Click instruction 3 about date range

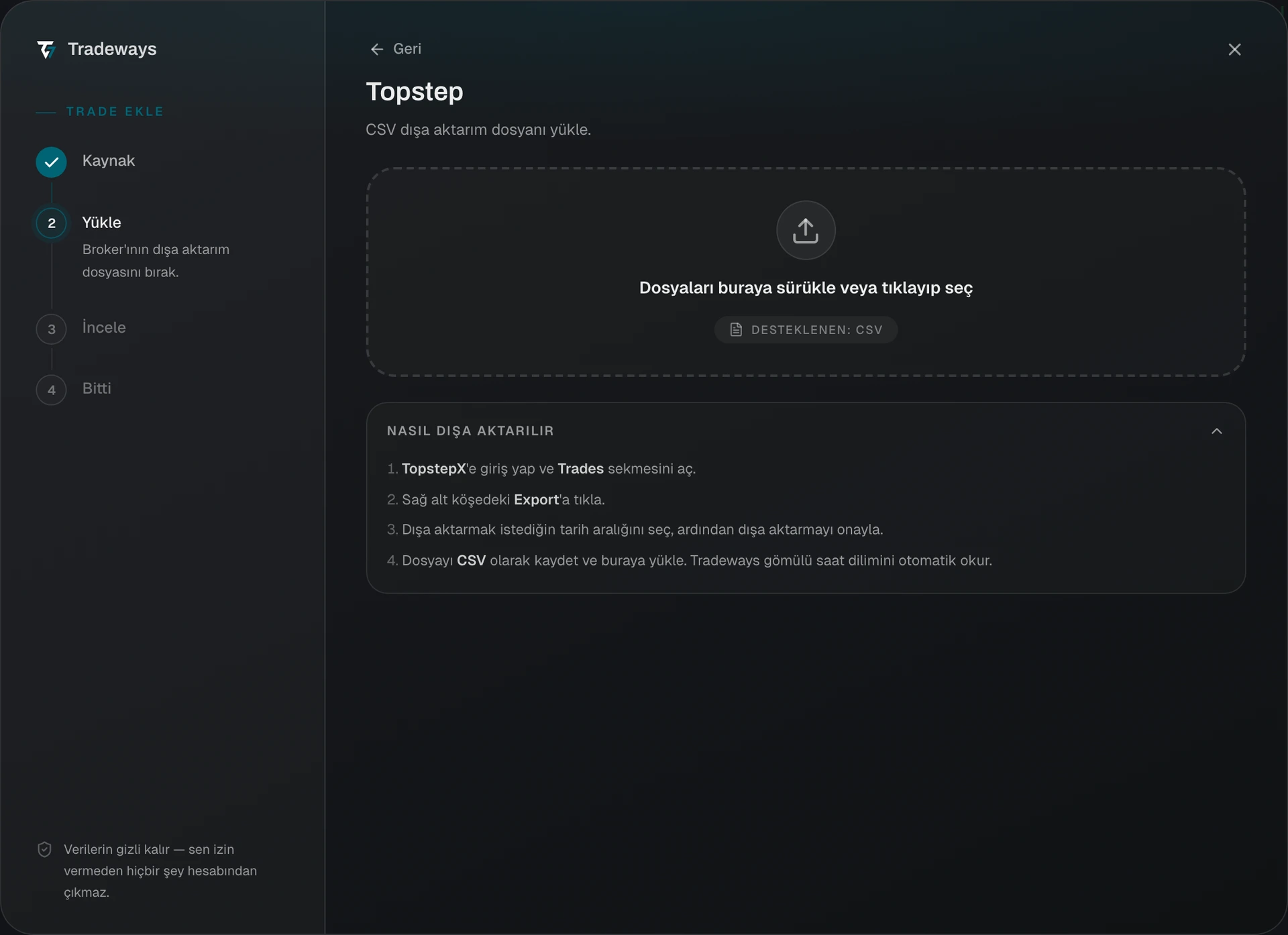(x=635, y=530)
